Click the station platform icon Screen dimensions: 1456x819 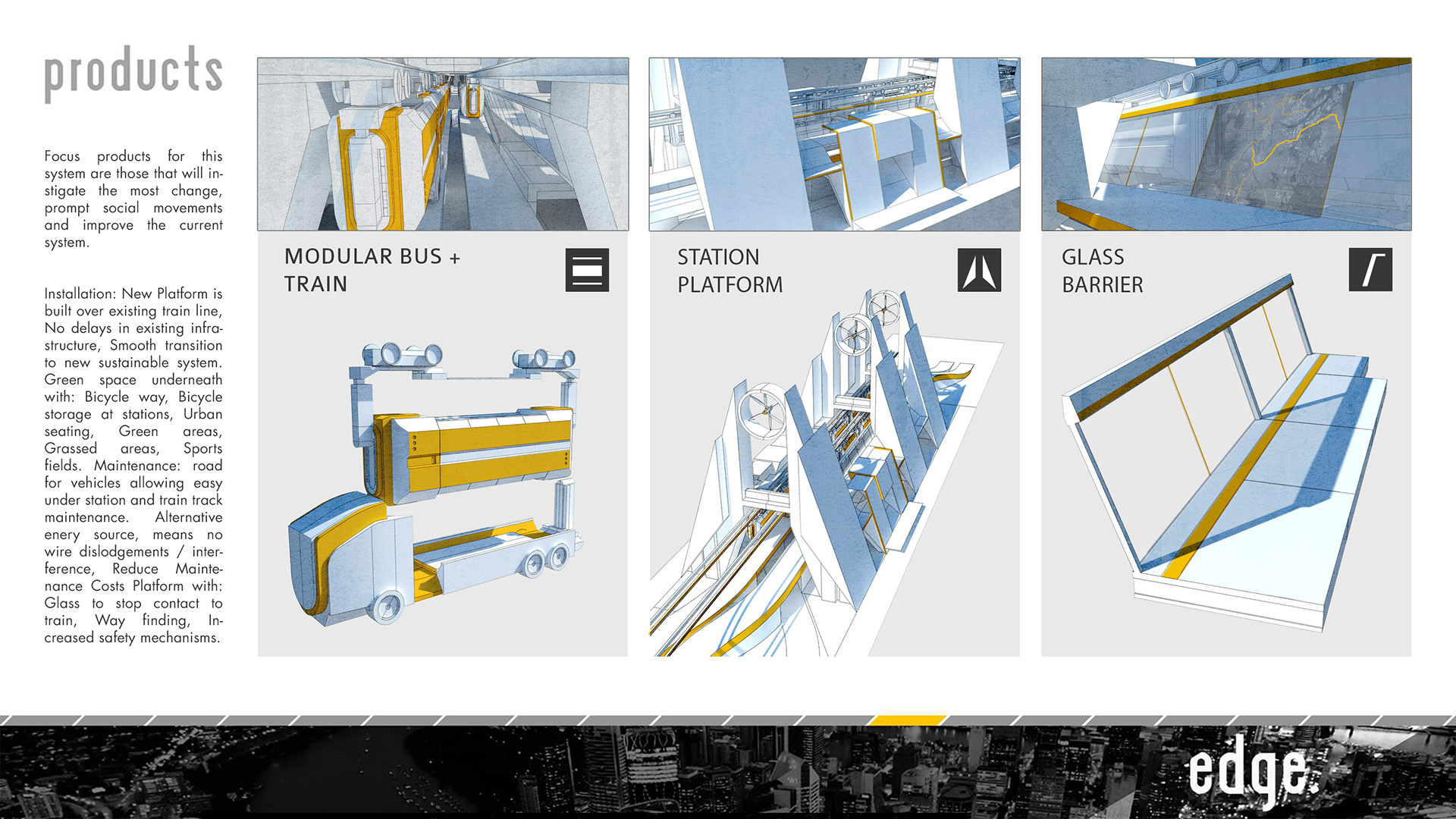click(x=979, y=270)
